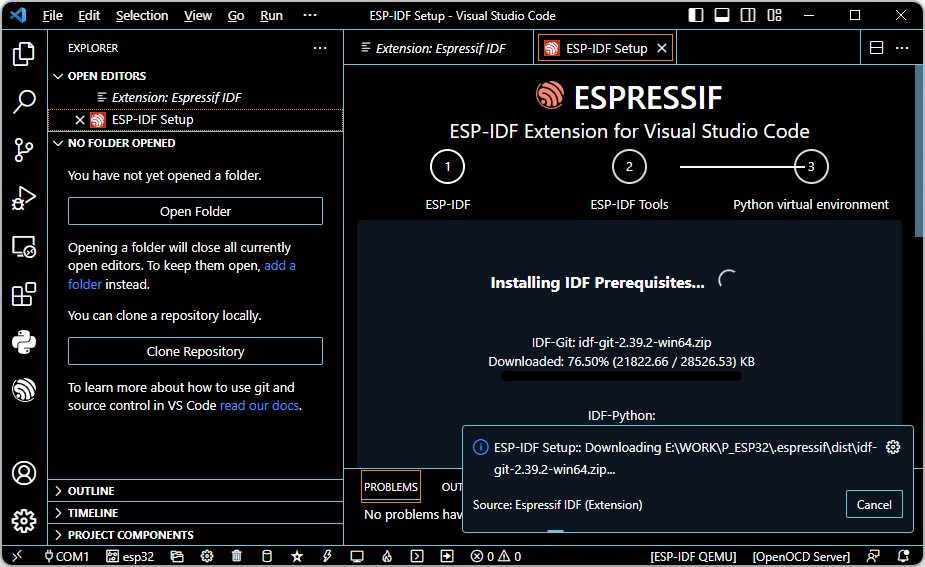Cancel the idf-git download notification
925x567 pixels.
(874, 504)
